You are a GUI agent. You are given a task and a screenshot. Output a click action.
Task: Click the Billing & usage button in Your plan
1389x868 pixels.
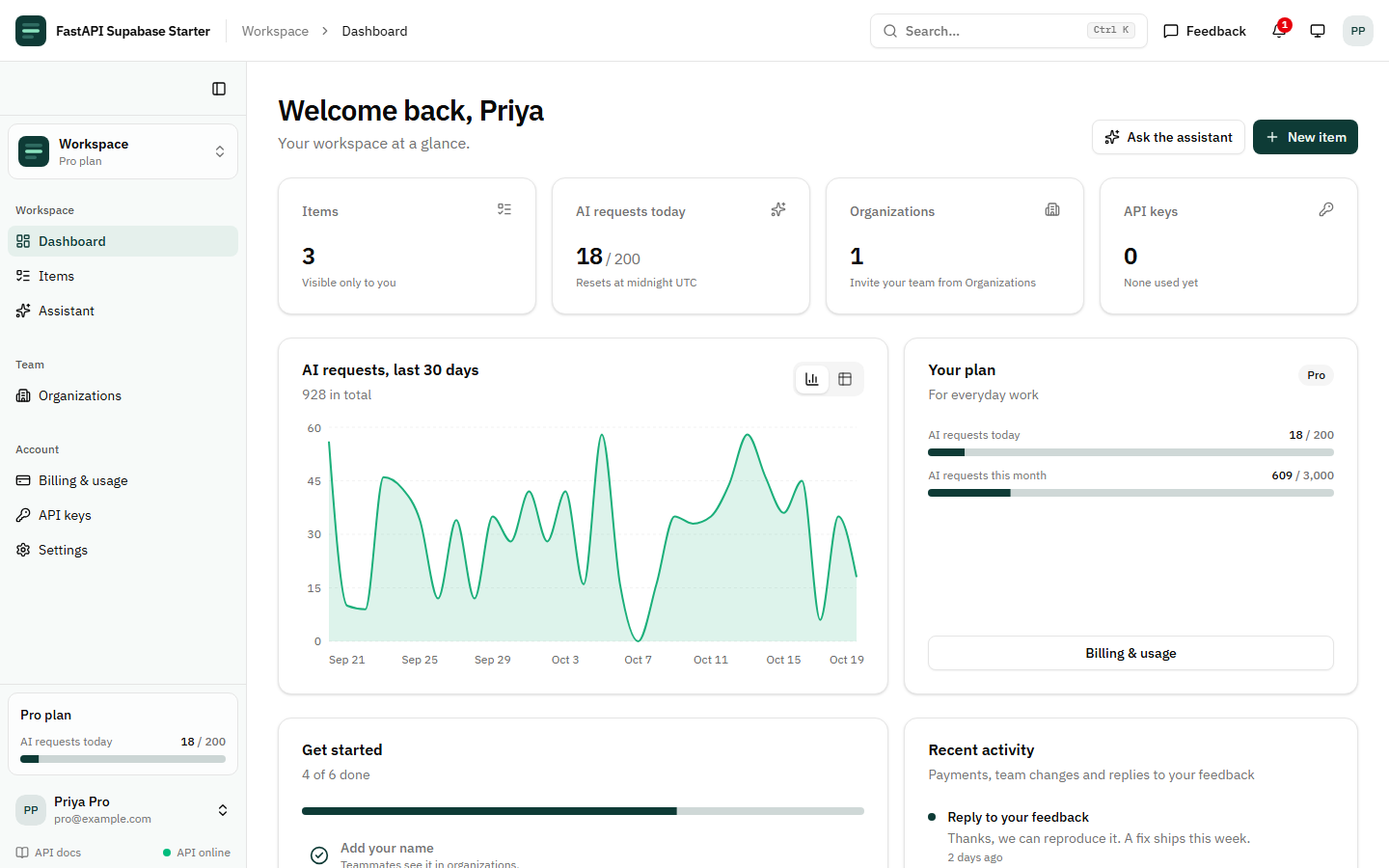coord(1130,653)
